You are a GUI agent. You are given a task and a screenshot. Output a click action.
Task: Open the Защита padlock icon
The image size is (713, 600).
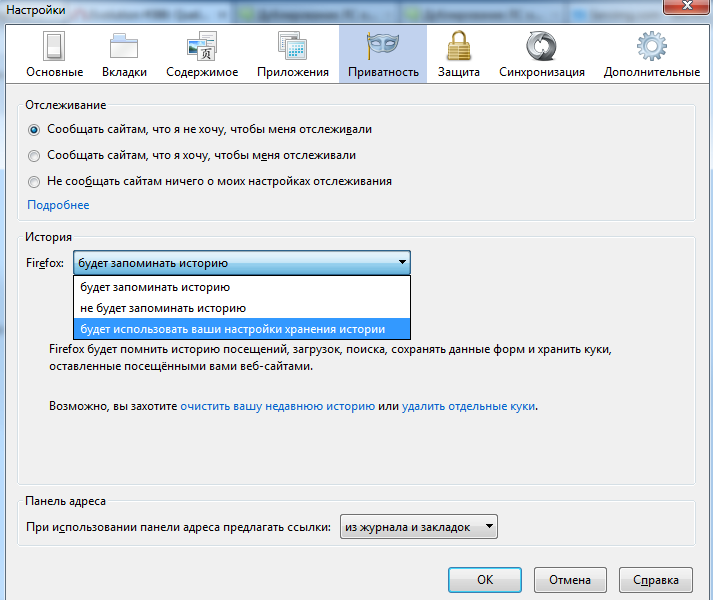(458, 46)
